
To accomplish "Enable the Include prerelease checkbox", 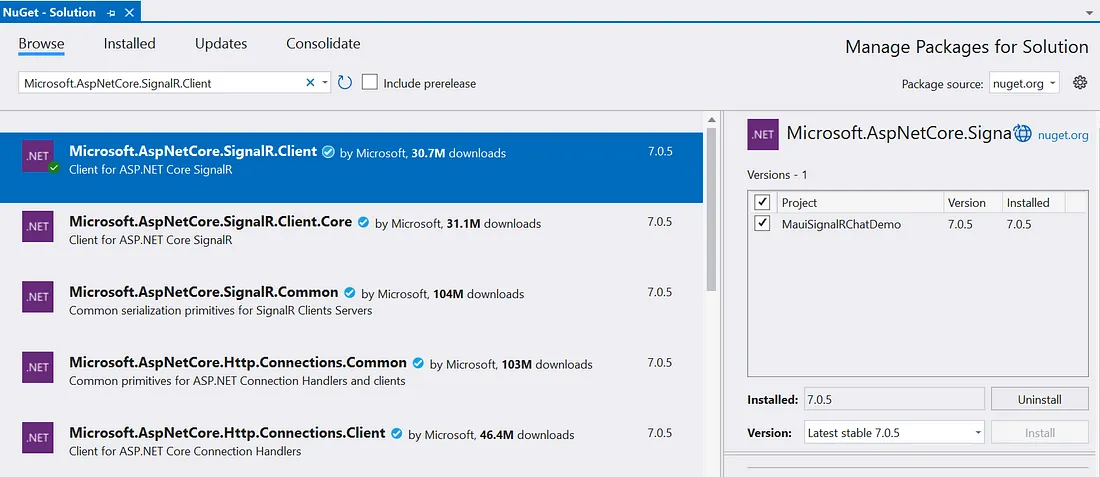I will point(370,83).
